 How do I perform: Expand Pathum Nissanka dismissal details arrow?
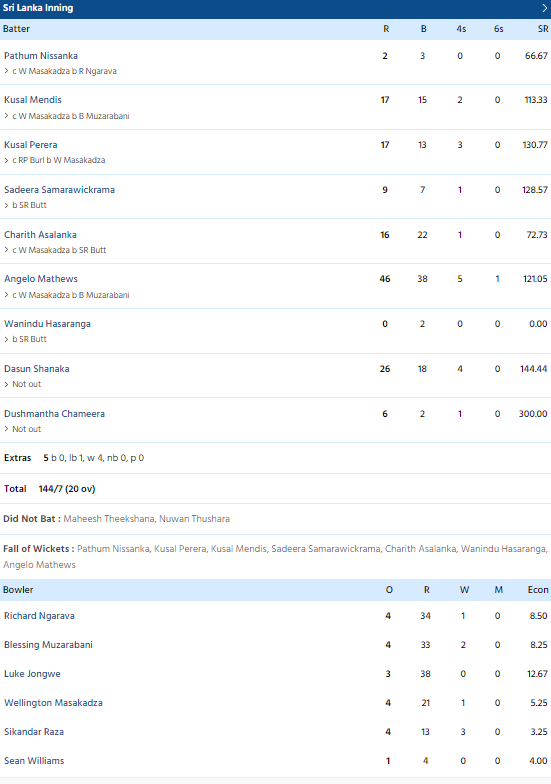(6, 71)
